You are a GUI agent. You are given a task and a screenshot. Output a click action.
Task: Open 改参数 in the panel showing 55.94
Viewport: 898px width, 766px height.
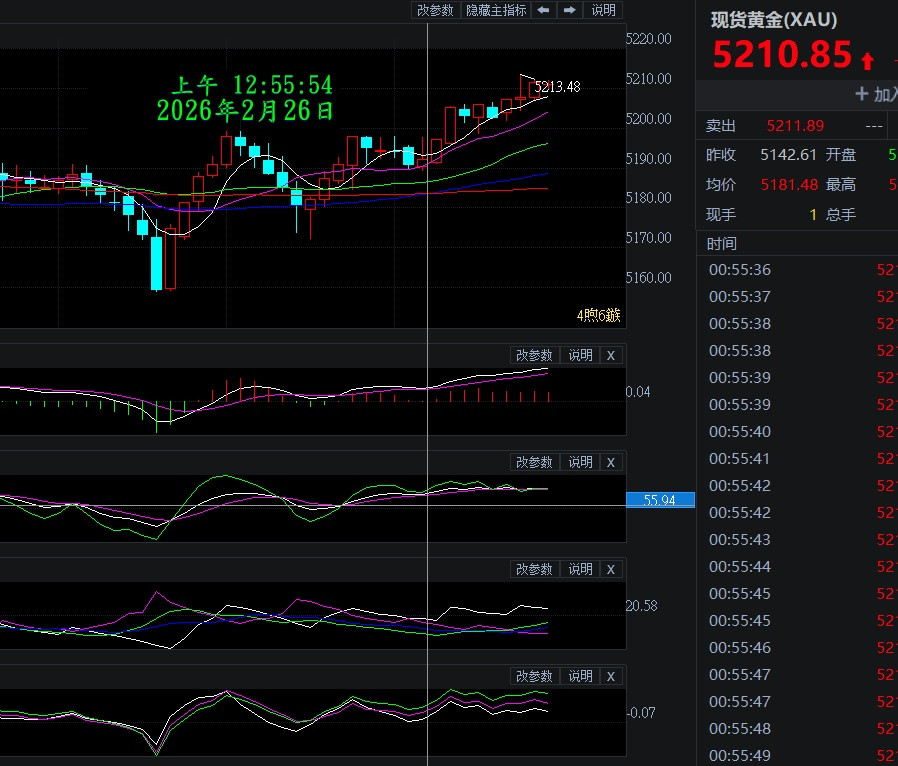(x=534, y=462)
